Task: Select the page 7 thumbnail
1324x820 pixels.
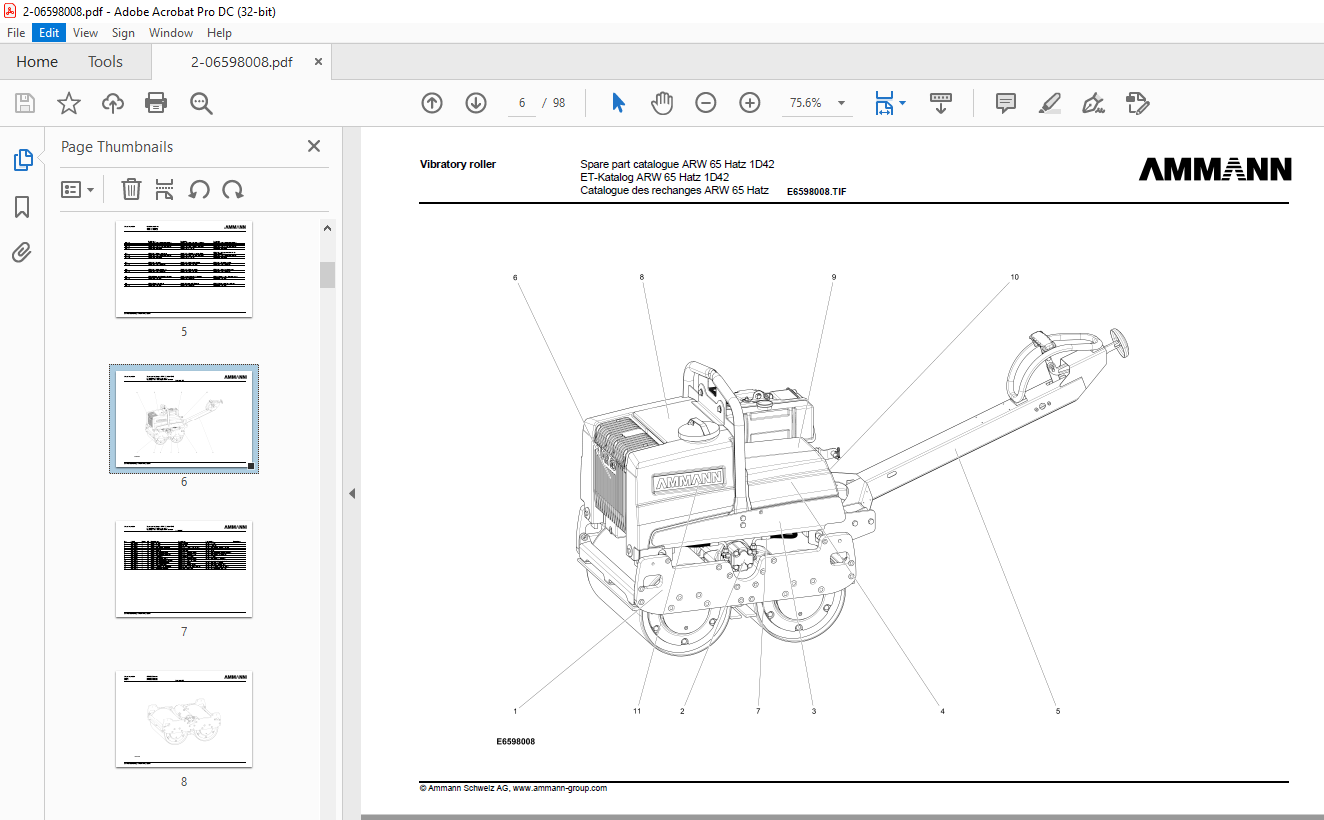Action: tap(184, 569)
